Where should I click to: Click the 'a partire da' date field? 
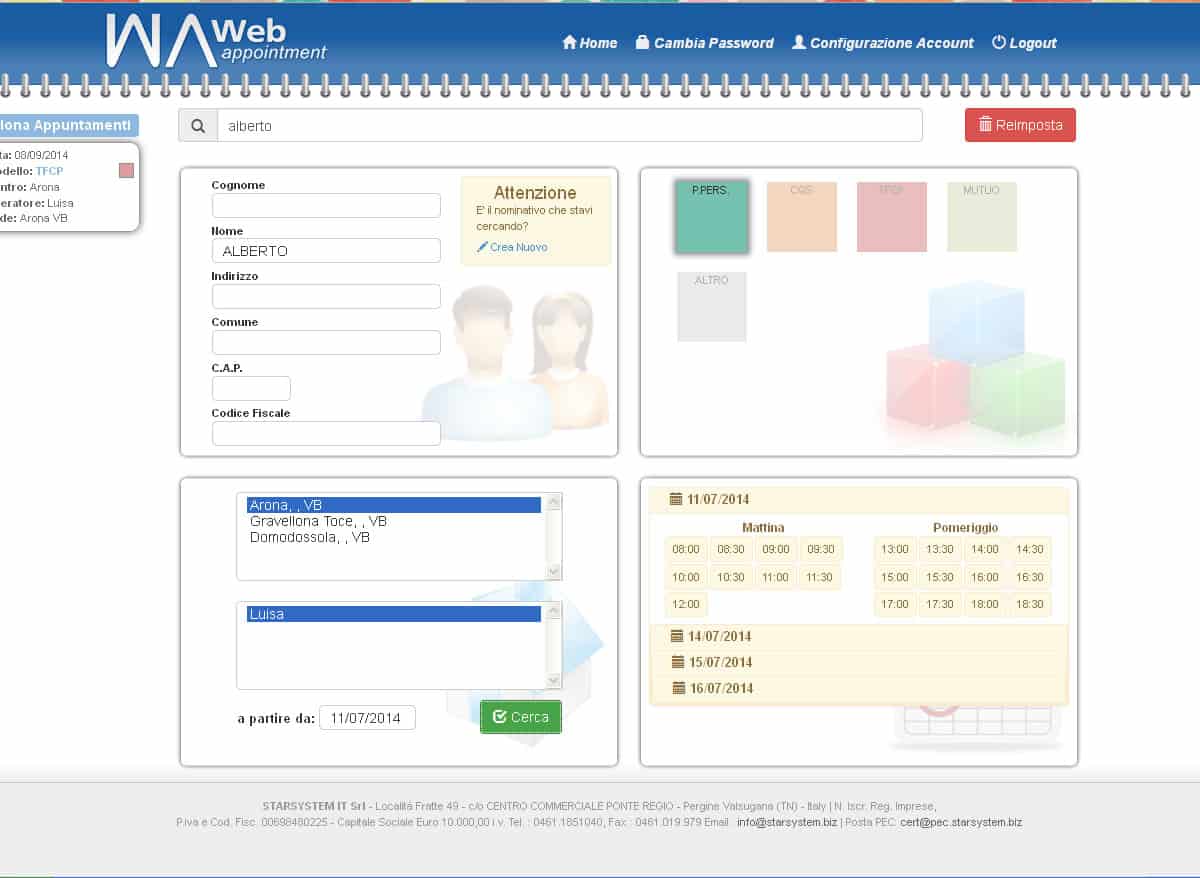[x=367, y=718]
